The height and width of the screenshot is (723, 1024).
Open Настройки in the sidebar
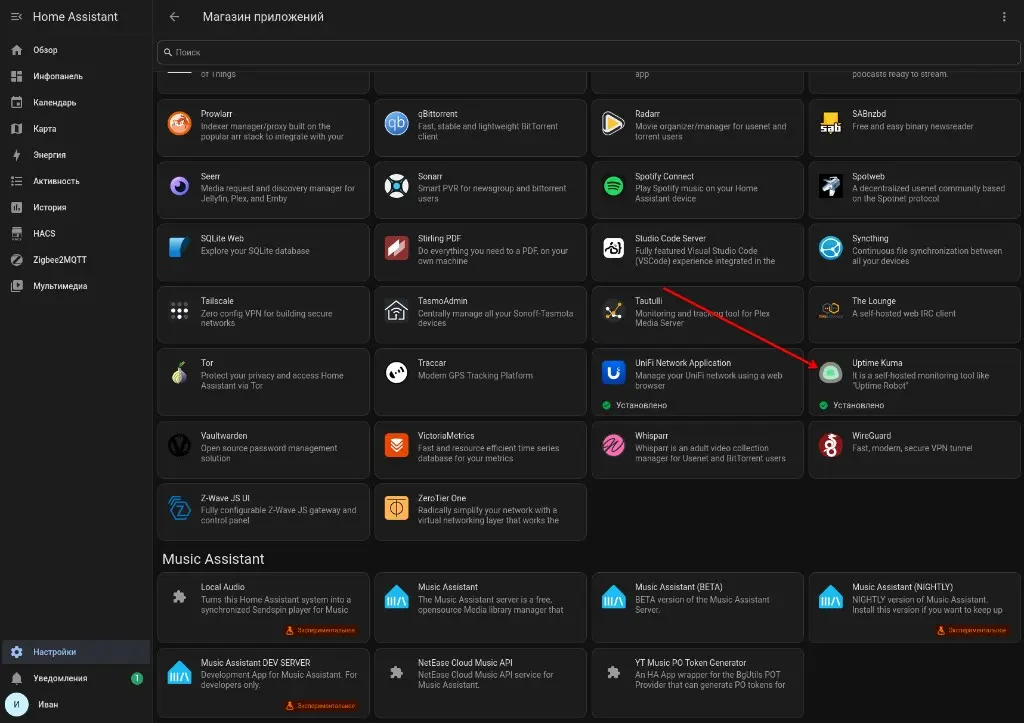pyautogui.click(x=76, y=652)
